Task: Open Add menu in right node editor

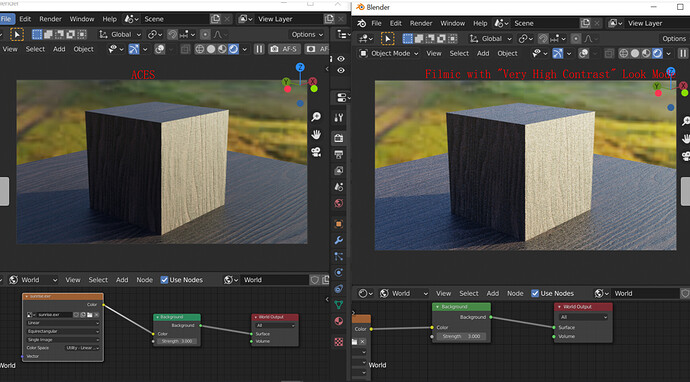Action: [x=492, y=294]
